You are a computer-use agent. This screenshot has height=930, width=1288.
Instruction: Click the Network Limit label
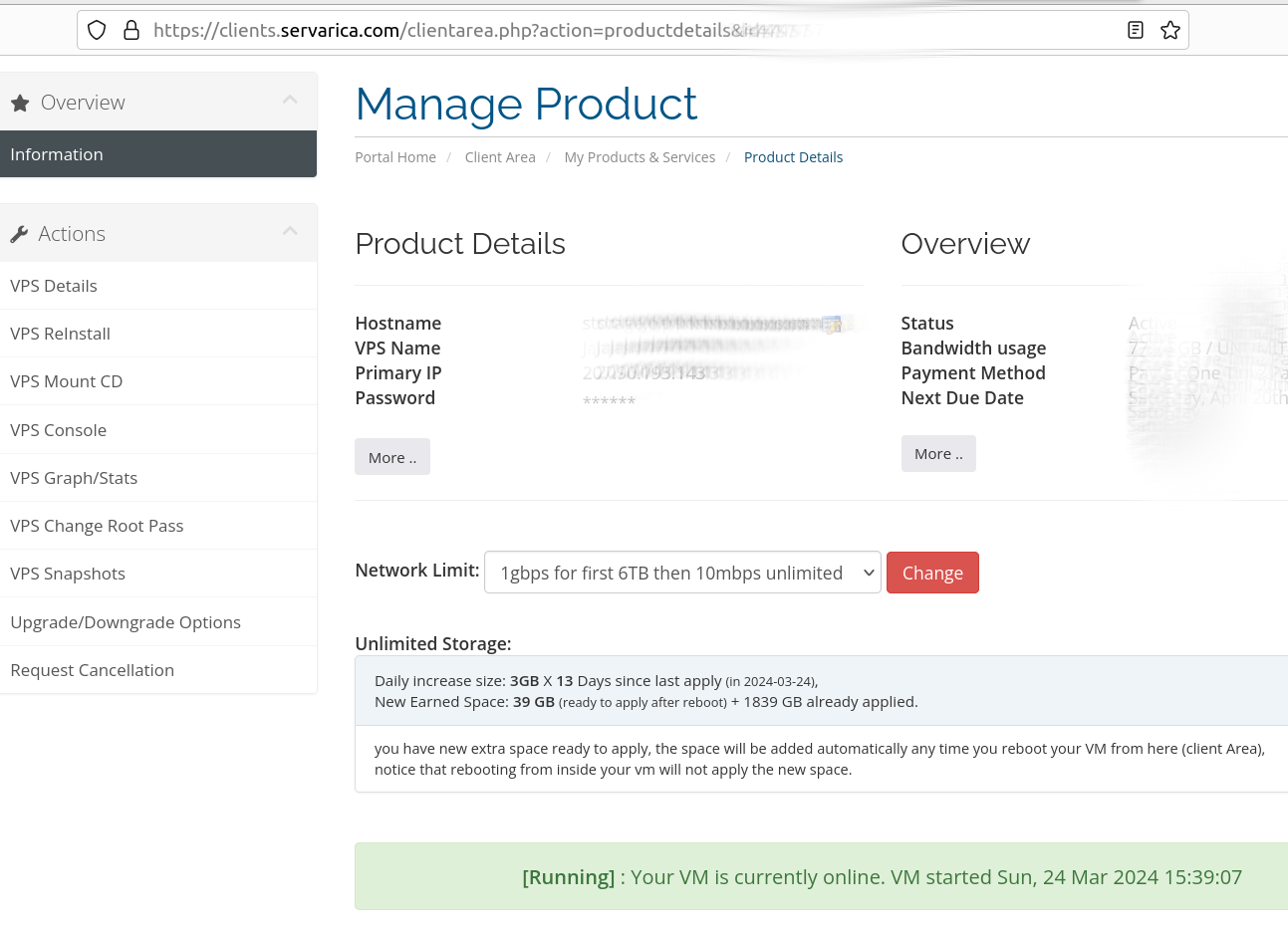417,571
